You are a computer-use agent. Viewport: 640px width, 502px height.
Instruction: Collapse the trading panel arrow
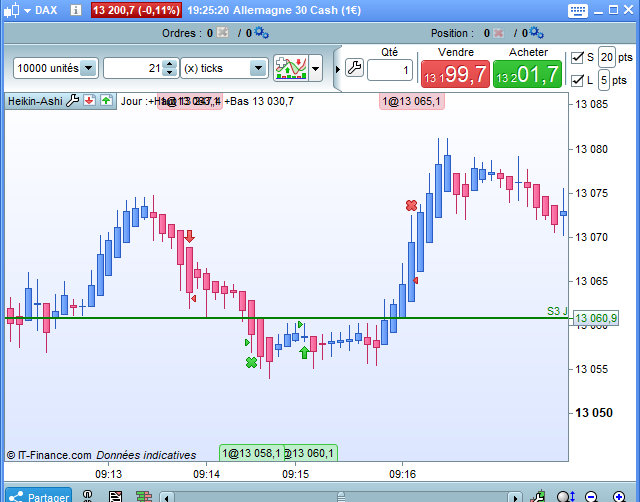click(x=338, y=69)
